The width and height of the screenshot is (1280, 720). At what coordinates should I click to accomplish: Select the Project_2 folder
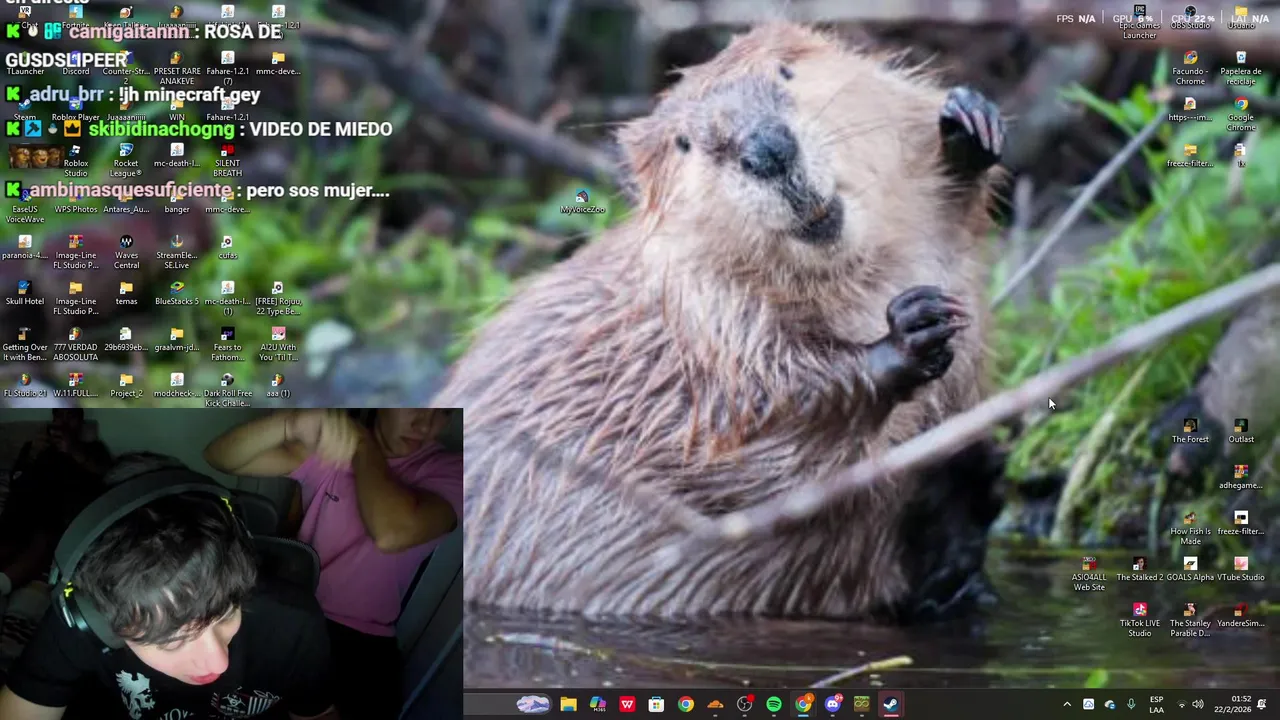point(126,386)
